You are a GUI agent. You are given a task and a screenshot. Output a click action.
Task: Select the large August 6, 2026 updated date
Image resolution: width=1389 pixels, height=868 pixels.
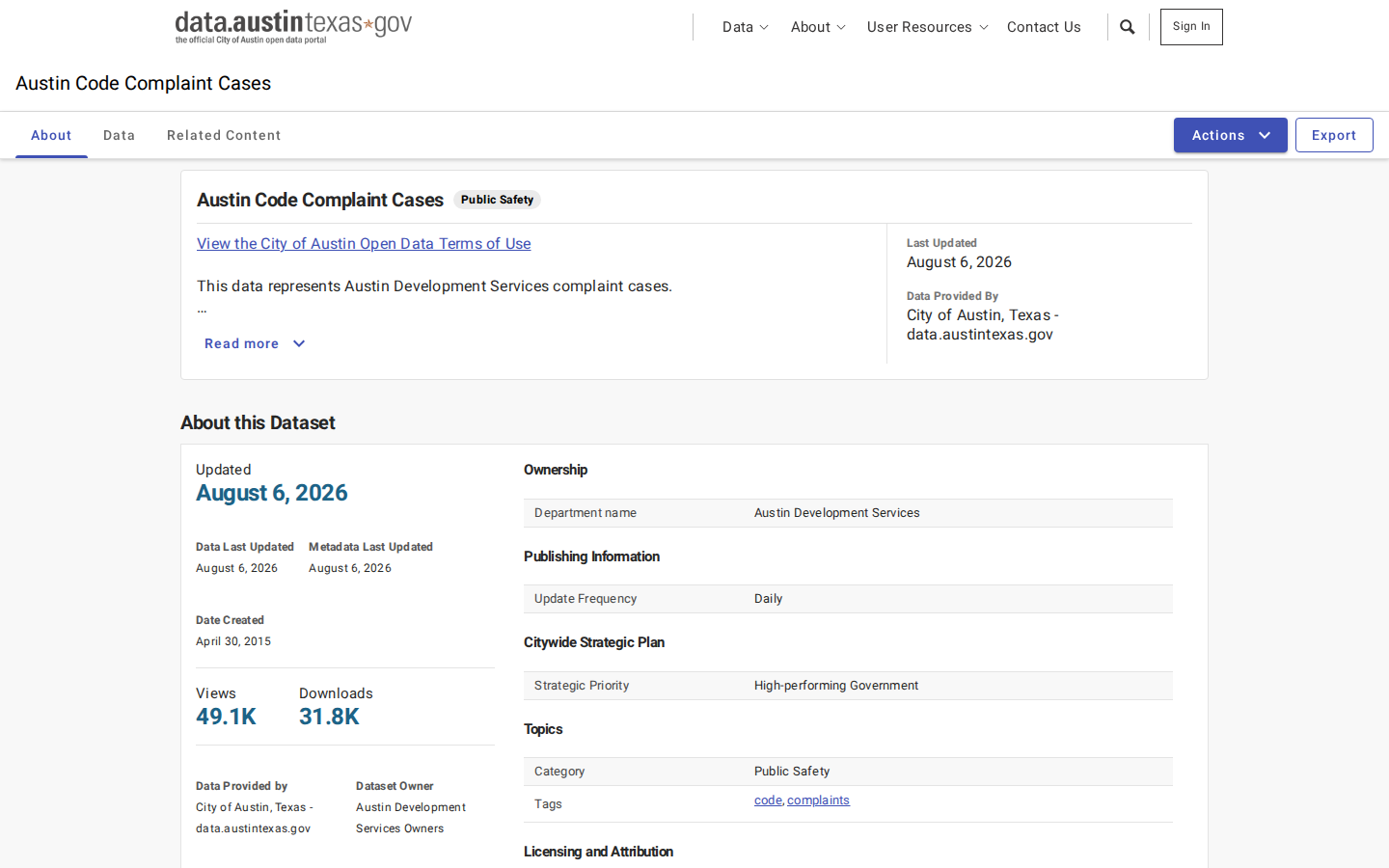pos(272,493)
